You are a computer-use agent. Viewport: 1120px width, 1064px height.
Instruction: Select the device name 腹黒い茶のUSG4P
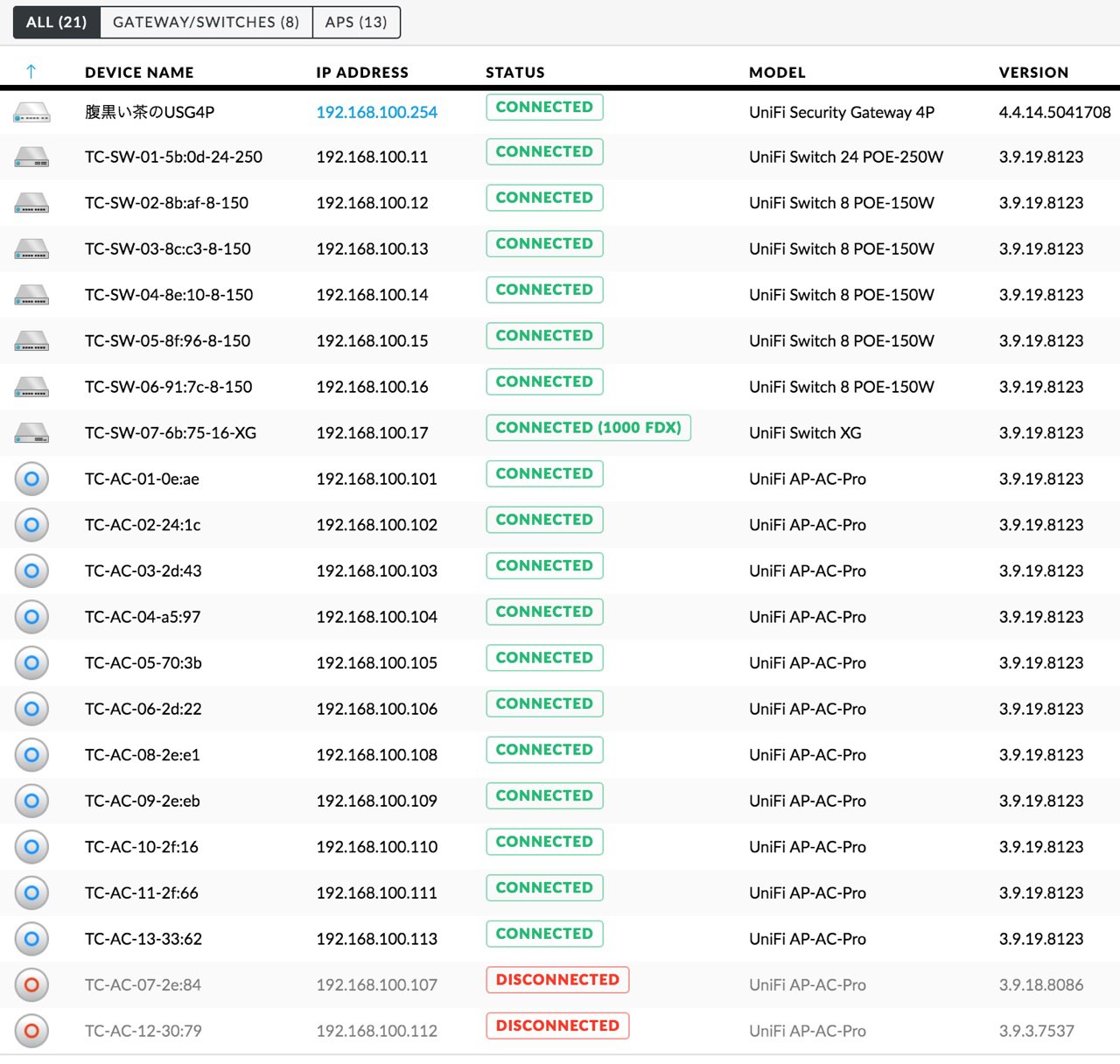pos(150,112)
